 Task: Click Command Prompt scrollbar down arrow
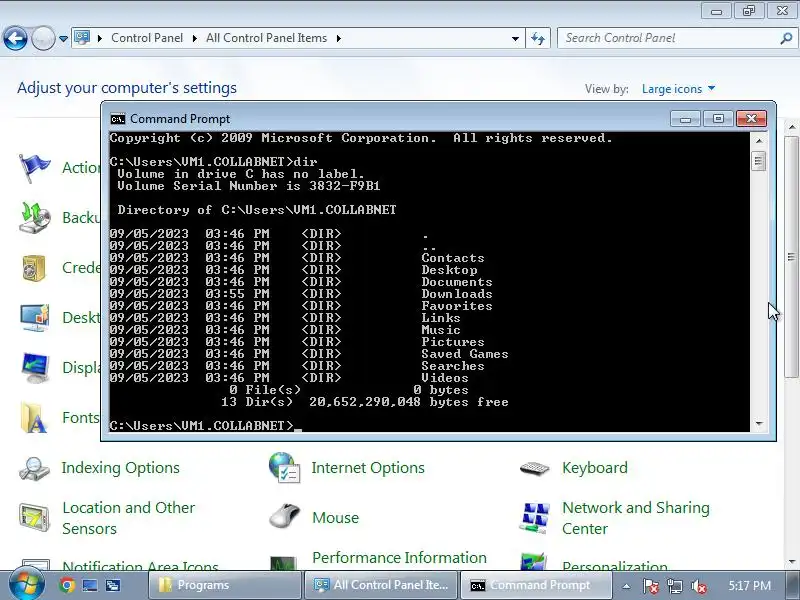758,424
